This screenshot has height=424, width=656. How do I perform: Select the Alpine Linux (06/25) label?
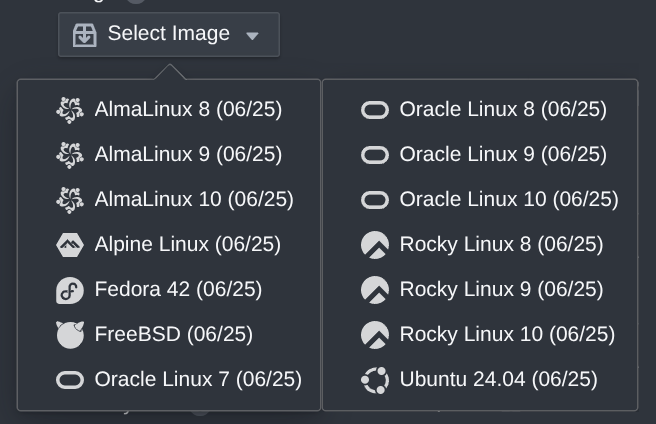(187, 245)
